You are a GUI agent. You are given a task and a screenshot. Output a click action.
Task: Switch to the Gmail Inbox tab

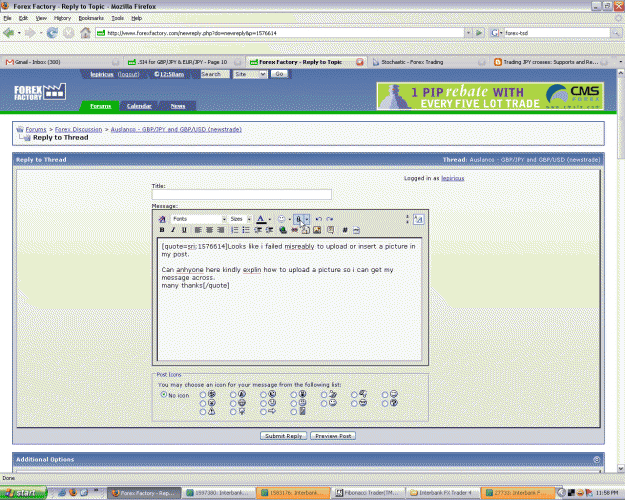(x=62, y=62)
